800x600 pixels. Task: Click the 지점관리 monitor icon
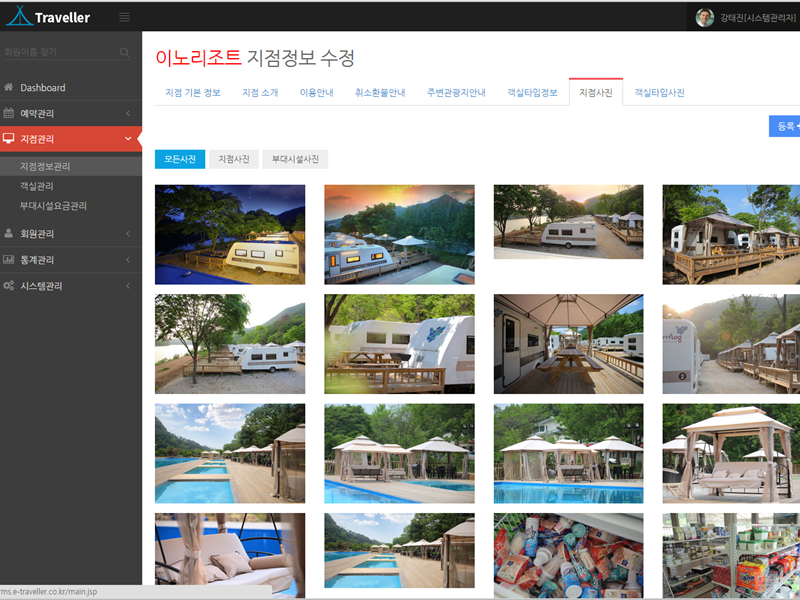click(x=9, y=139)
